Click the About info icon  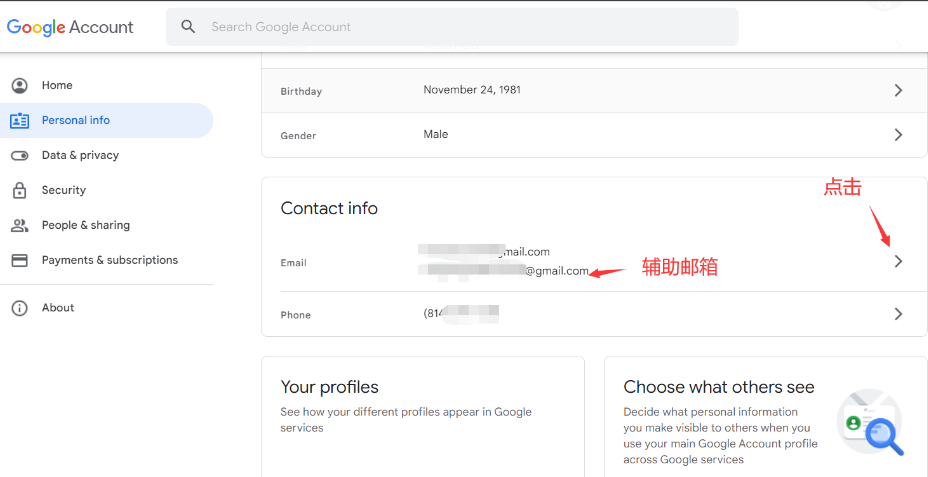click(19, 308)
